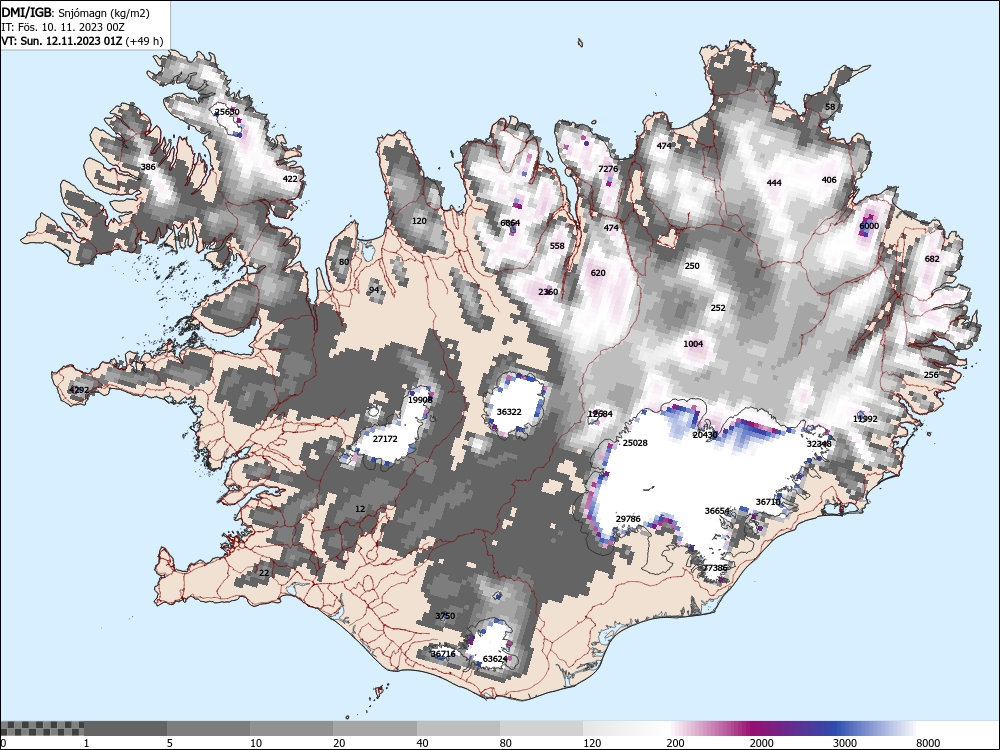
Task: Select the snow value 1004
Action: pyautogui.click(x=693, y=344)
